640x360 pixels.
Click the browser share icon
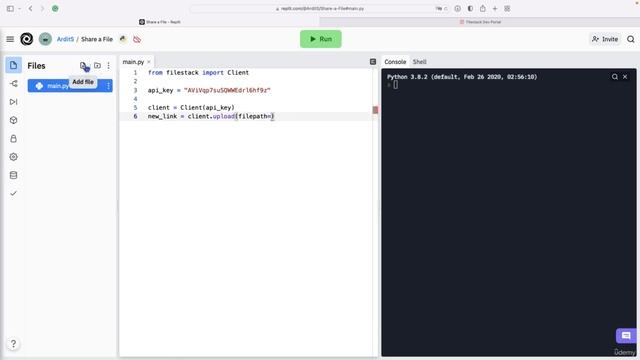click(482, 8)
